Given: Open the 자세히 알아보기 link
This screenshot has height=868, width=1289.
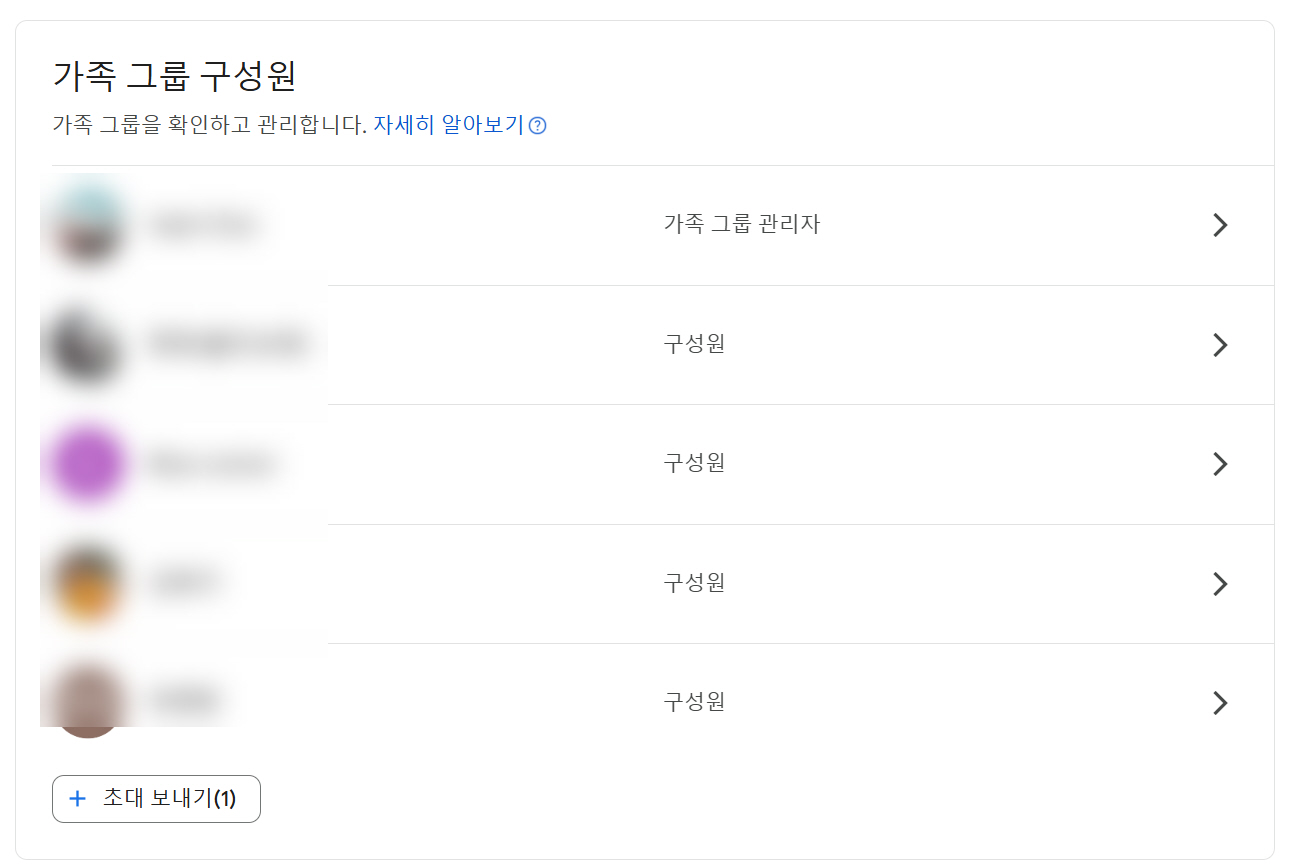Looking at the screenshot, I should 449,126.
